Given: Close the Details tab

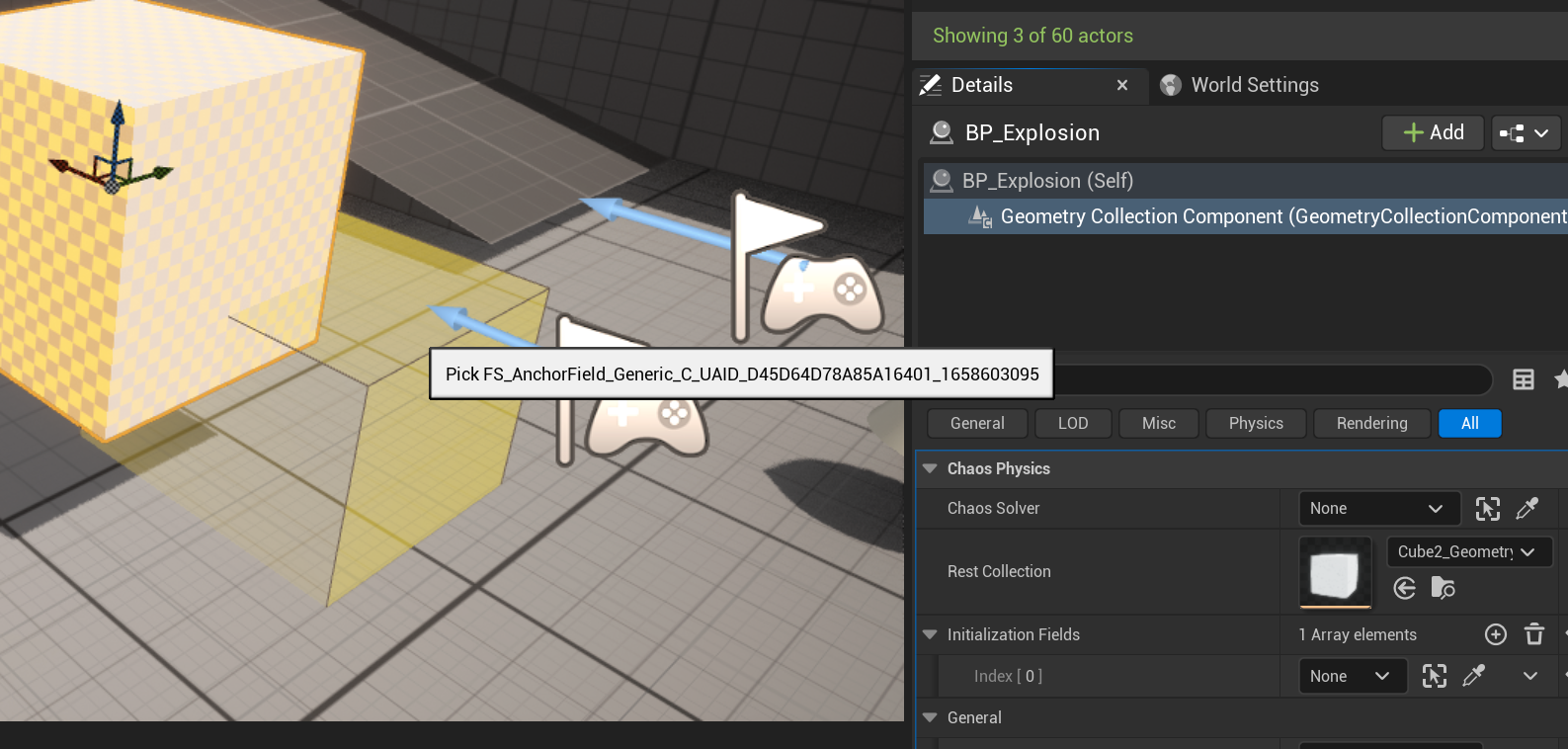Looking at the screenshot, I should (x=1122, y=85).
